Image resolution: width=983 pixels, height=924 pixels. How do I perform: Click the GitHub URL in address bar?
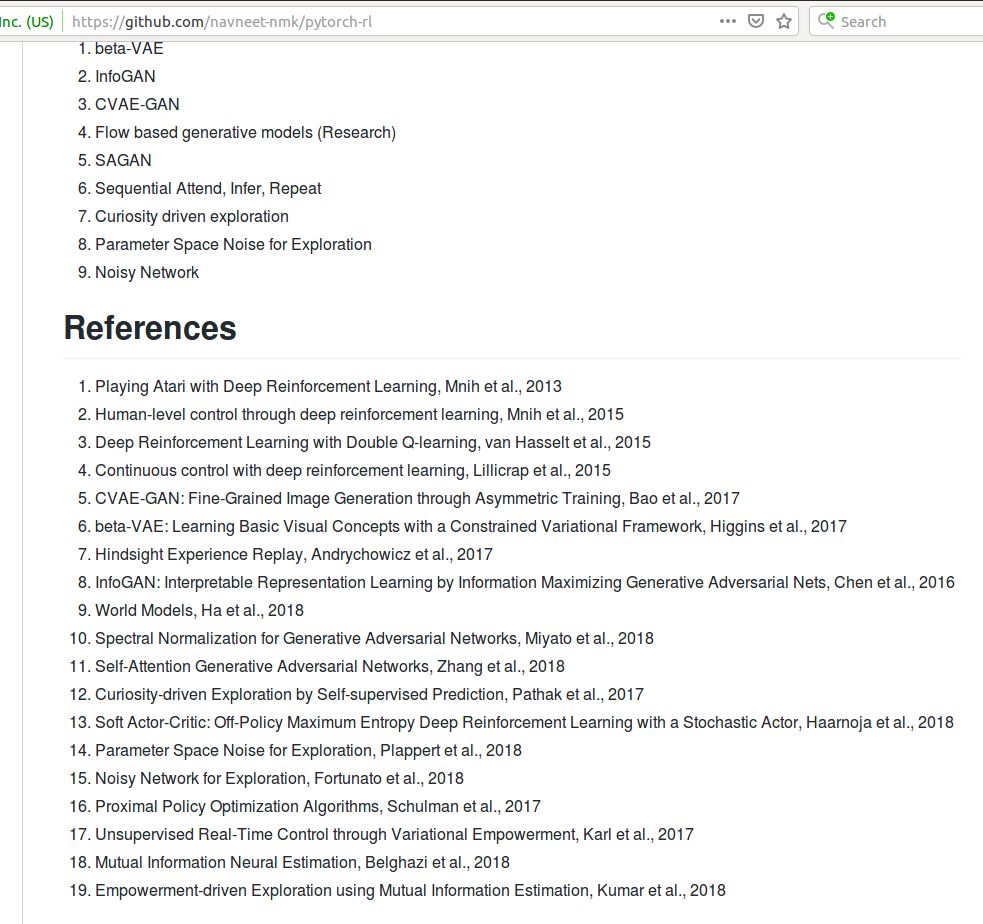222,22
